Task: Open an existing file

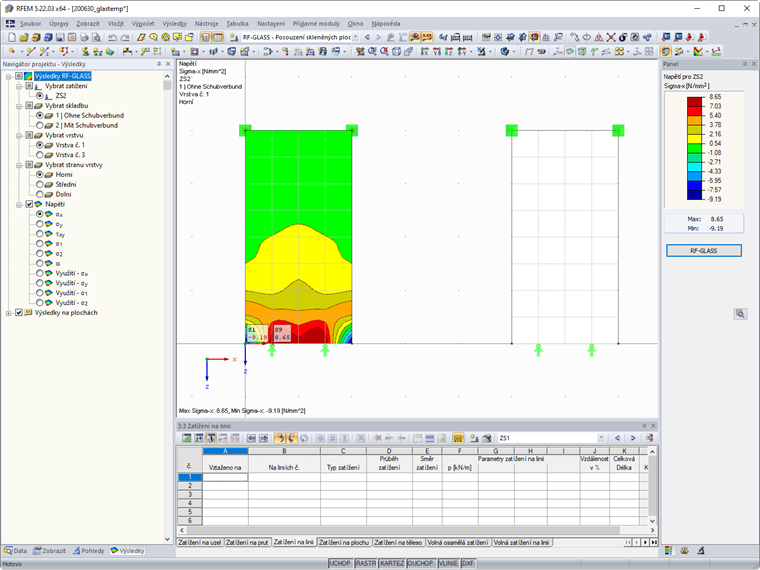Action: pos(24,37)
